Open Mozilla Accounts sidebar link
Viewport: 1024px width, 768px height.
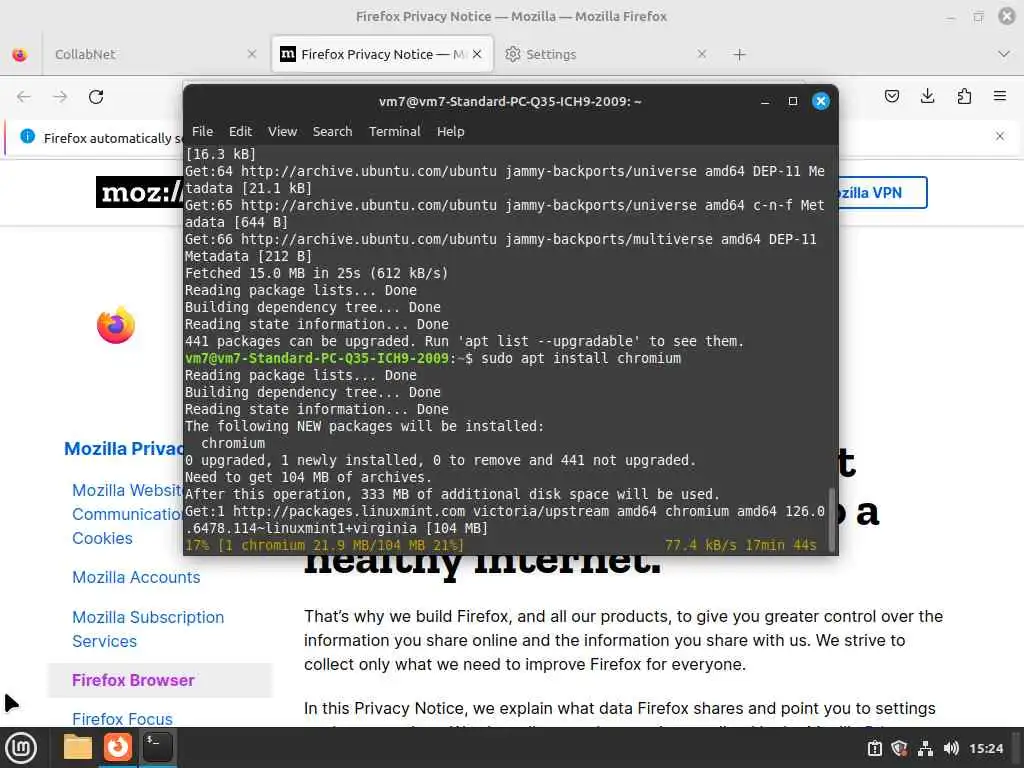tap(136, 577)
